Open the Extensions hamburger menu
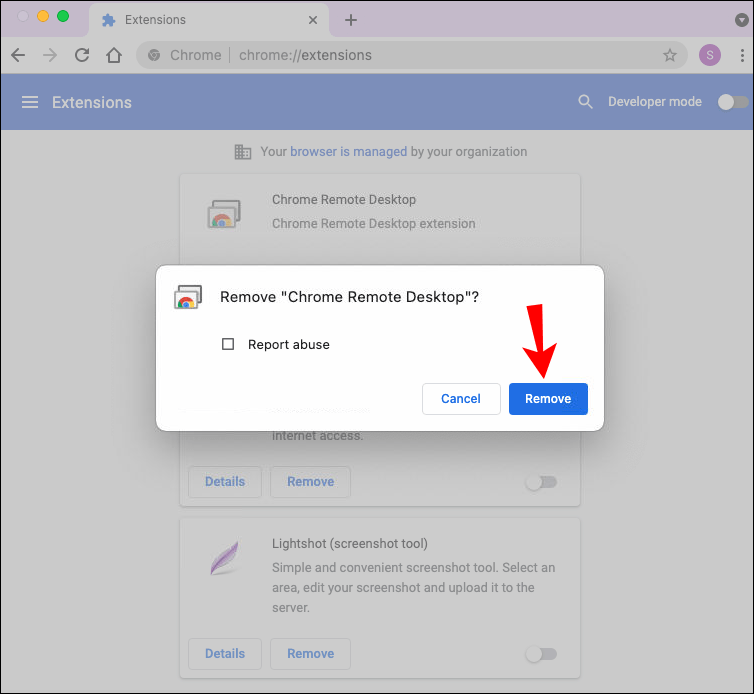 pos(30,102)
